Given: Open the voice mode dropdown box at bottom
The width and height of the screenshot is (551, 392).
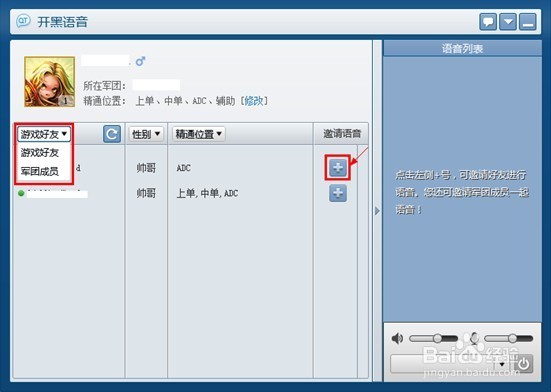Looking at the screenshot, I should [451, 364].
